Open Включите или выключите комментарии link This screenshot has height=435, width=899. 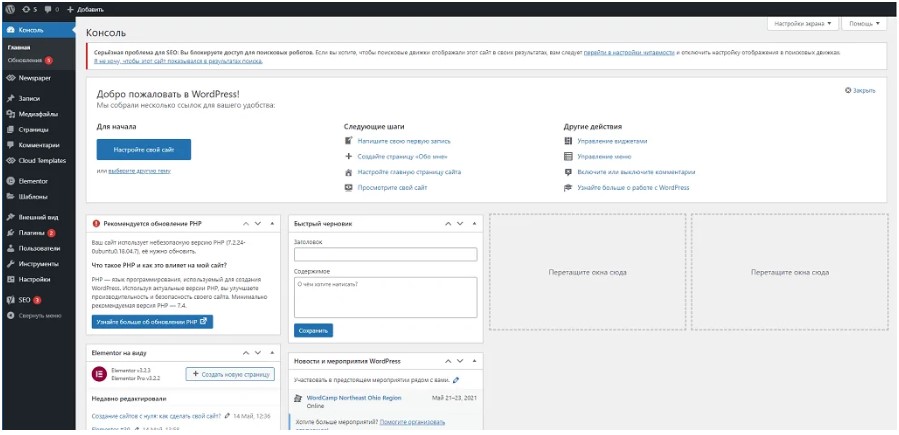[636, 172]
